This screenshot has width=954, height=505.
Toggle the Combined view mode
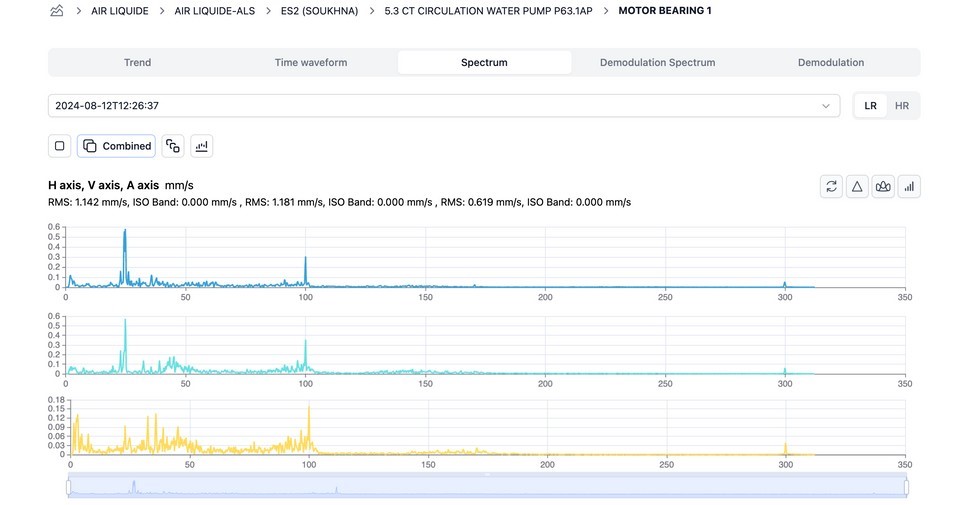116,146
